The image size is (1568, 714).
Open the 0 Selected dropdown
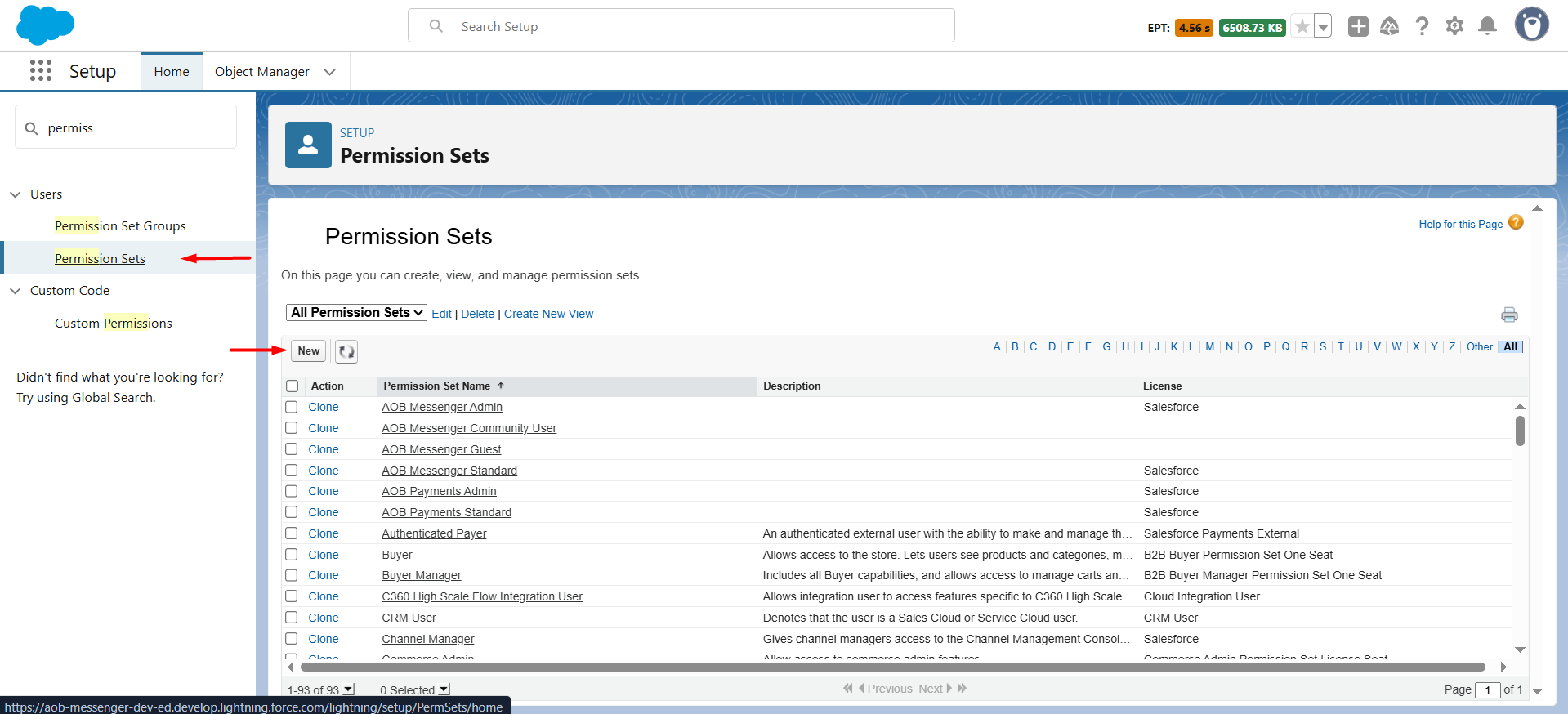tap(444, 689)
